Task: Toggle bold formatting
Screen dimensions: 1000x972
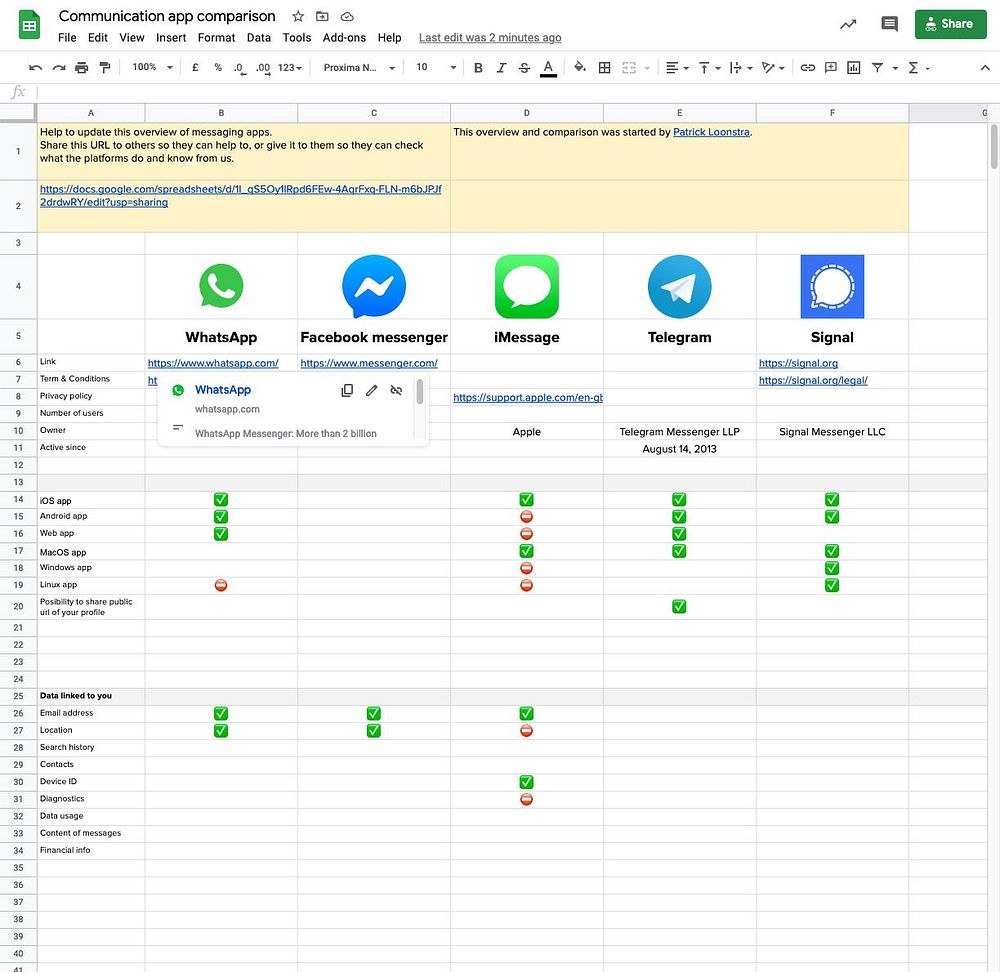Action: tap(478, 68)
